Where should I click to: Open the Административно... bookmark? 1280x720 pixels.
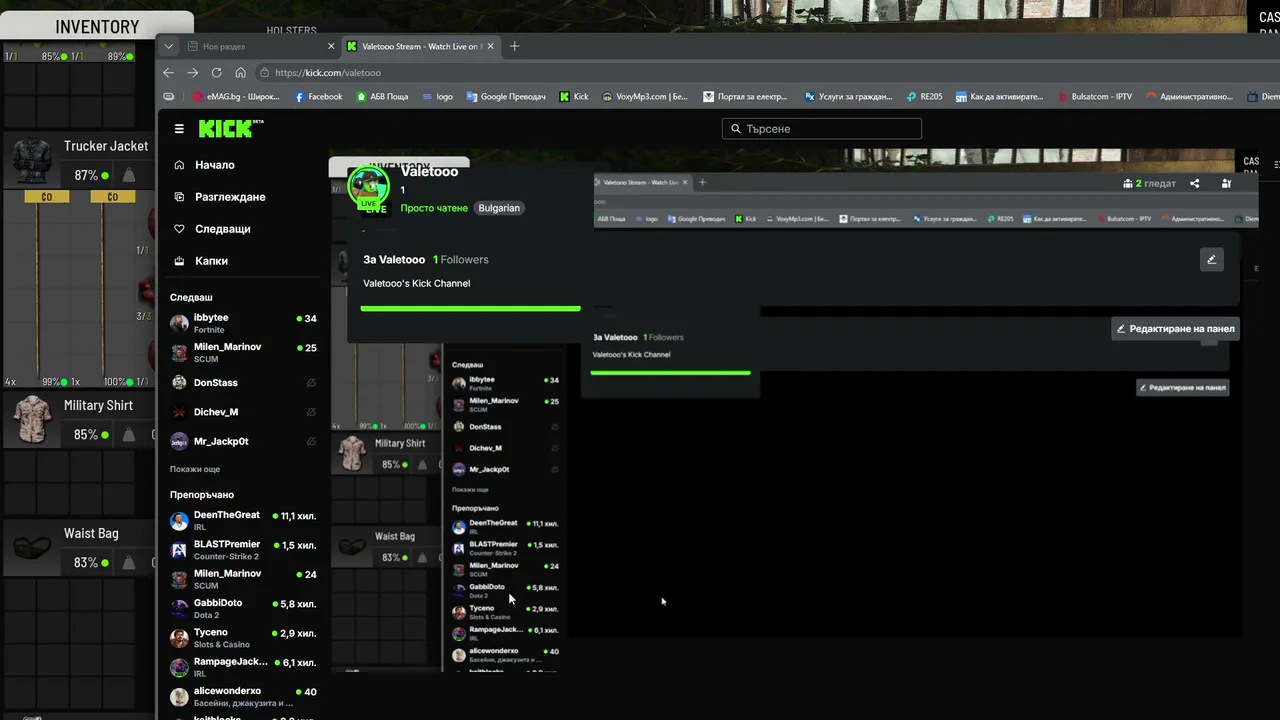coord(1189,97)
